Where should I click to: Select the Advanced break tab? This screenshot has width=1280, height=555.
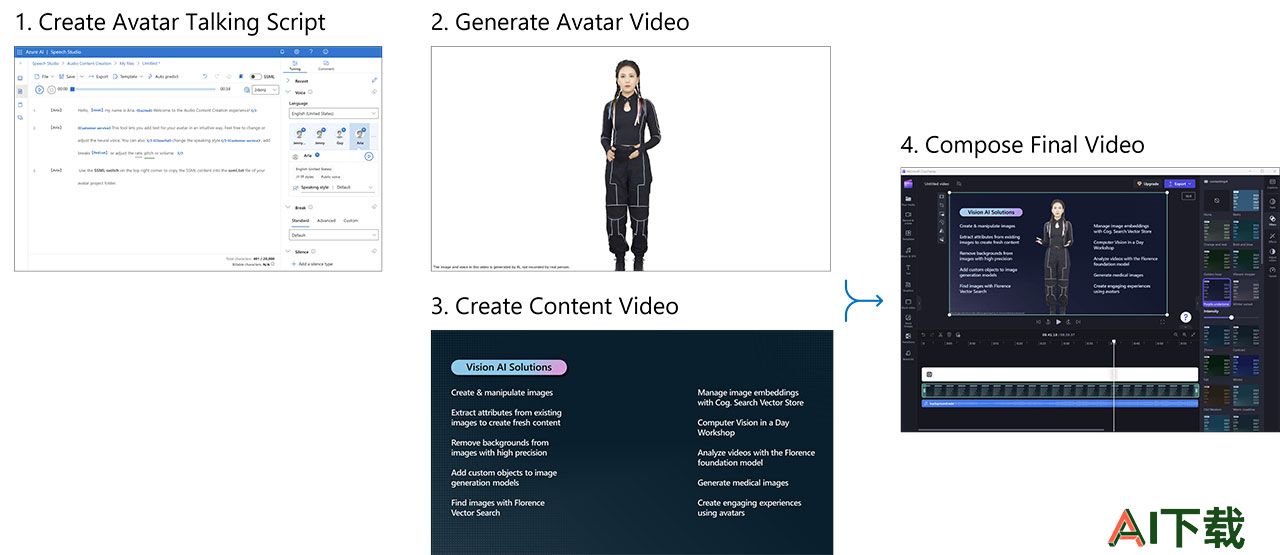(x=326, y=220)
